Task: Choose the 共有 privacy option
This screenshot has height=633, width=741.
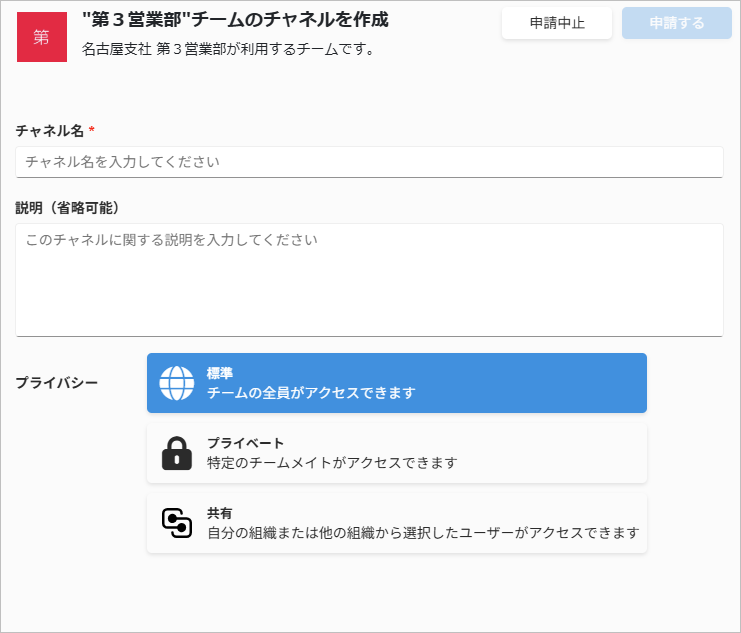Action: [396, 523]
